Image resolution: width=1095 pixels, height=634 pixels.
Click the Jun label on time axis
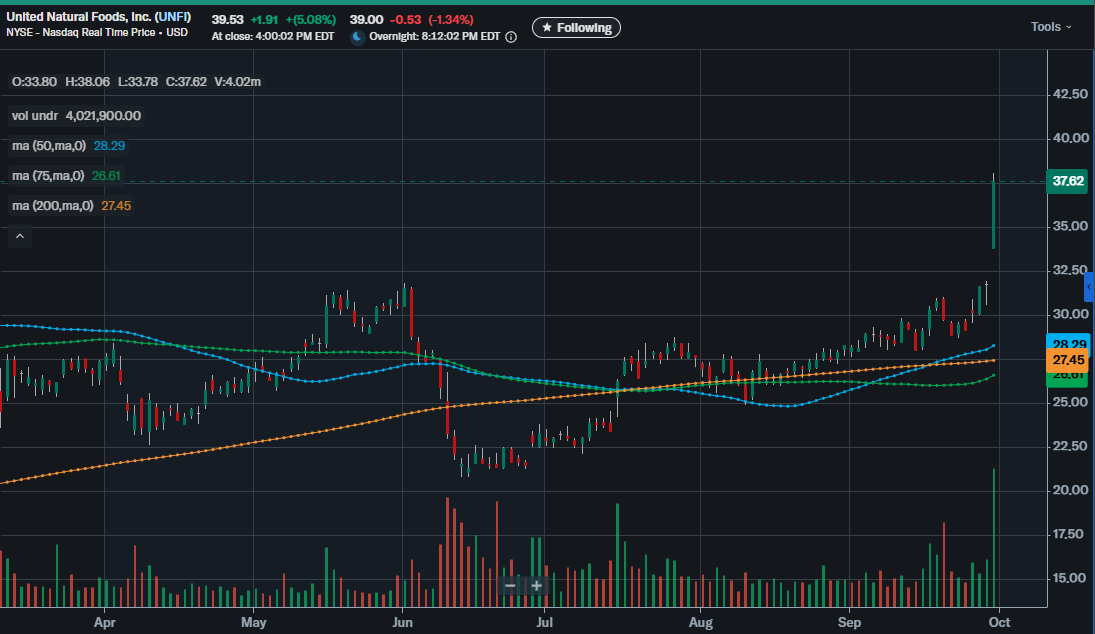tap(401, 621)
